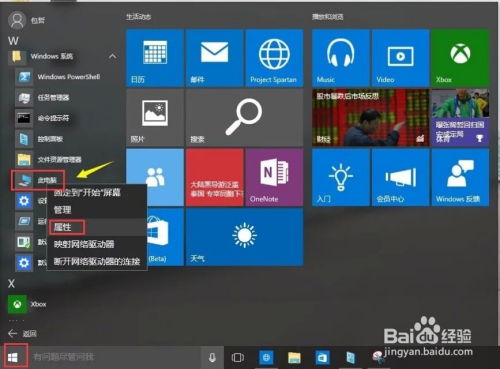The image size is (500, 369).
Task: Select the 此电脑 This PC entry
Action: pos(38,180)
